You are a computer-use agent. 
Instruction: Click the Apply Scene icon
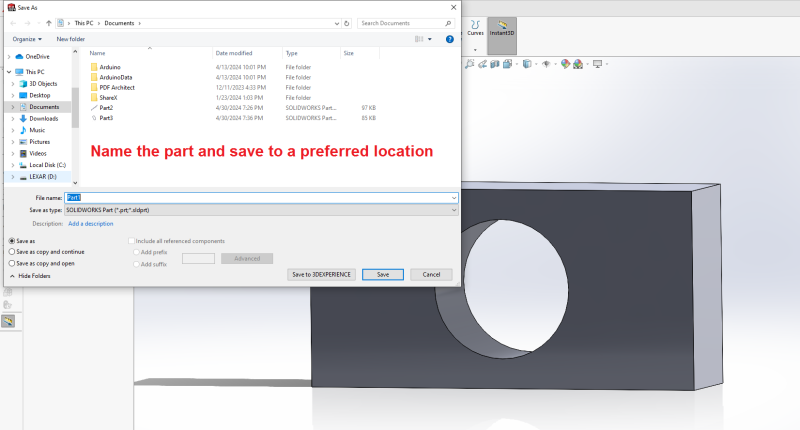(x=578, y=64)
